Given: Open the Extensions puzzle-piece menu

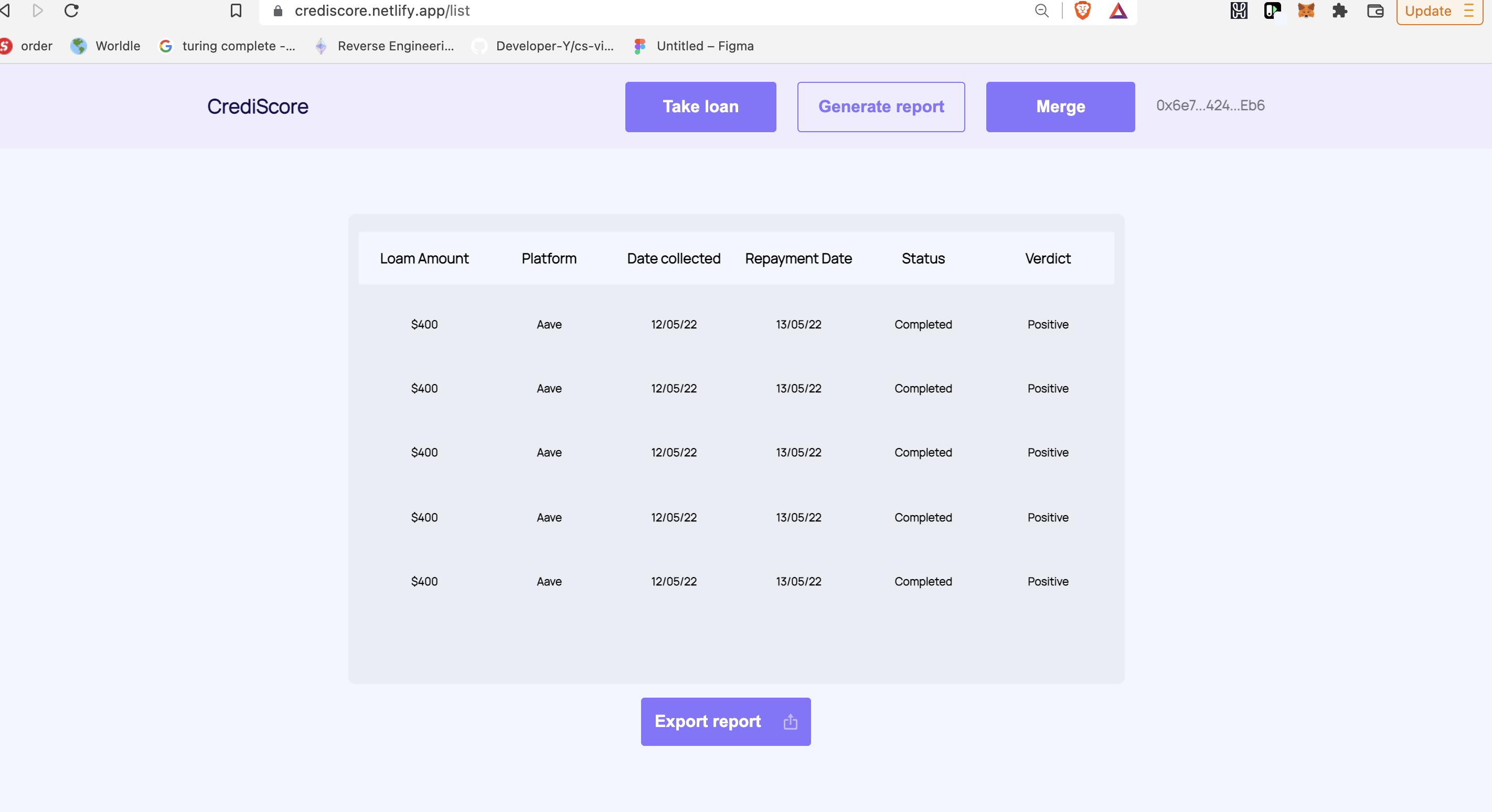Looking at the screenshot, I should pyautogui.click(x=1340, y=10).
